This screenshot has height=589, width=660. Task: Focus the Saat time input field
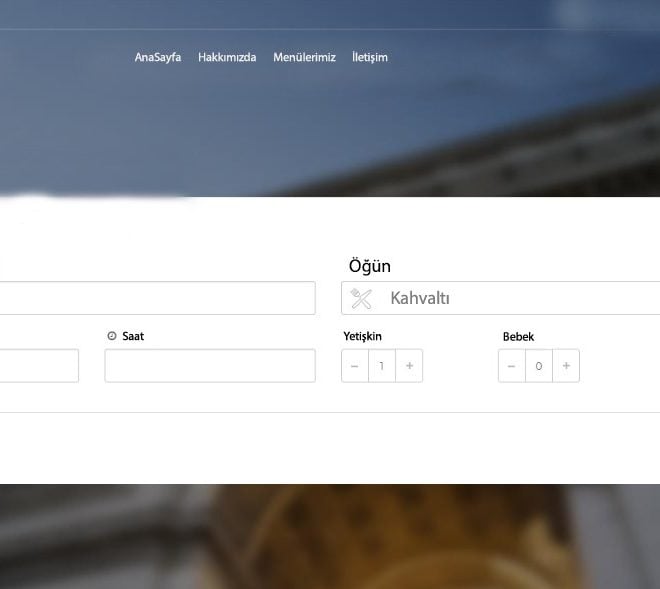pos(210,366)
